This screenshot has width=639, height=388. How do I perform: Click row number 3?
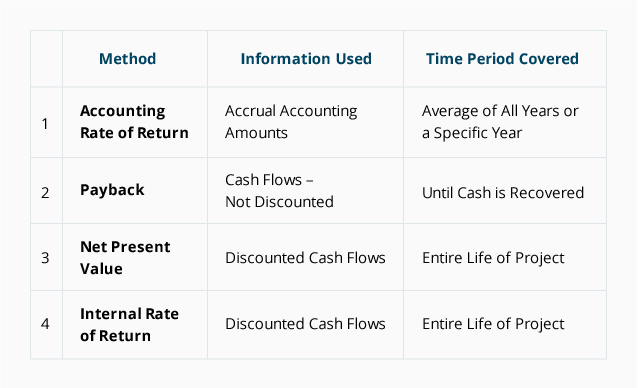point(45,258)
